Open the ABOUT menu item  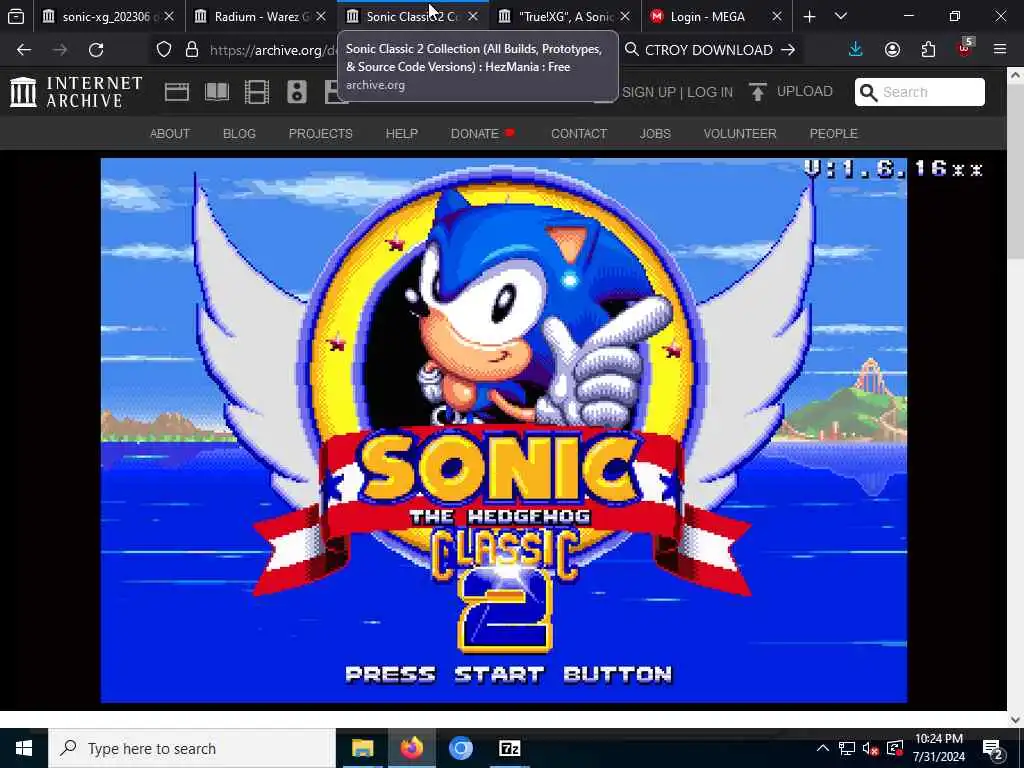[x=170, y=133]
